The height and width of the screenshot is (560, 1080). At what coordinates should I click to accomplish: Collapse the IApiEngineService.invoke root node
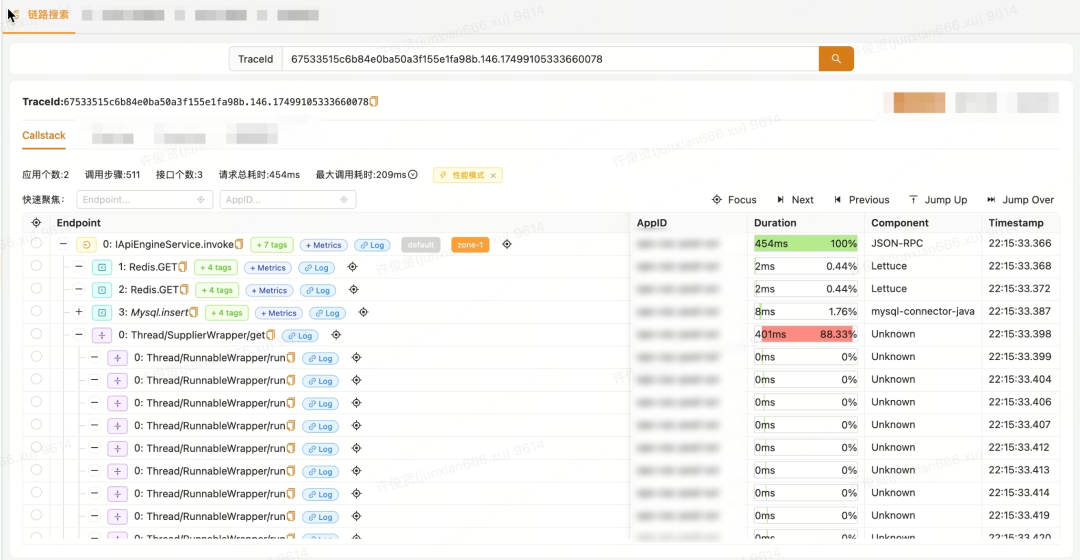point(63,244)
